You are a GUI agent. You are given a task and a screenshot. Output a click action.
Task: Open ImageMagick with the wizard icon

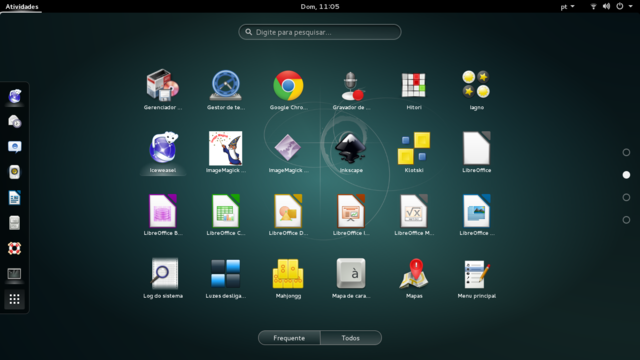225,148
